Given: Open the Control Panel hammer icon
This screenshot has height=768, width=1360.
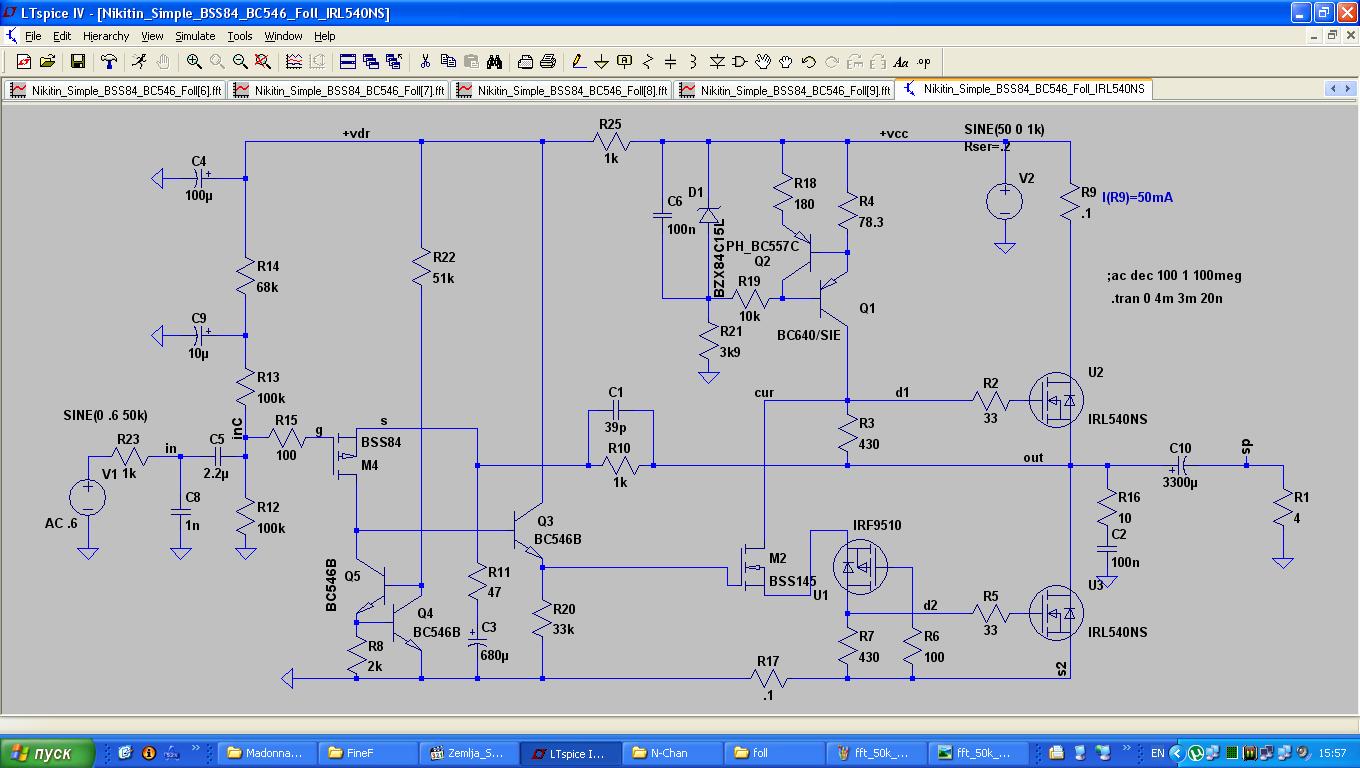Looking at the screenshot, I should pos(109,62).
